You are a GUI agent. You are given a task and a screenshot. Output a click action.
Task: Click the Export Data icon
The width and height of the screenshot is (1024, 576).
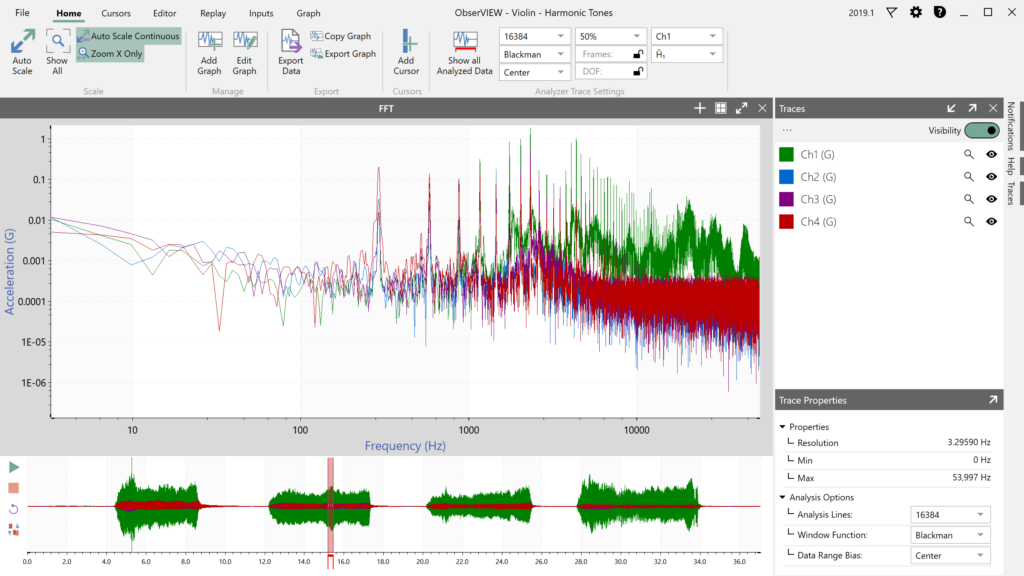[291, 41]
